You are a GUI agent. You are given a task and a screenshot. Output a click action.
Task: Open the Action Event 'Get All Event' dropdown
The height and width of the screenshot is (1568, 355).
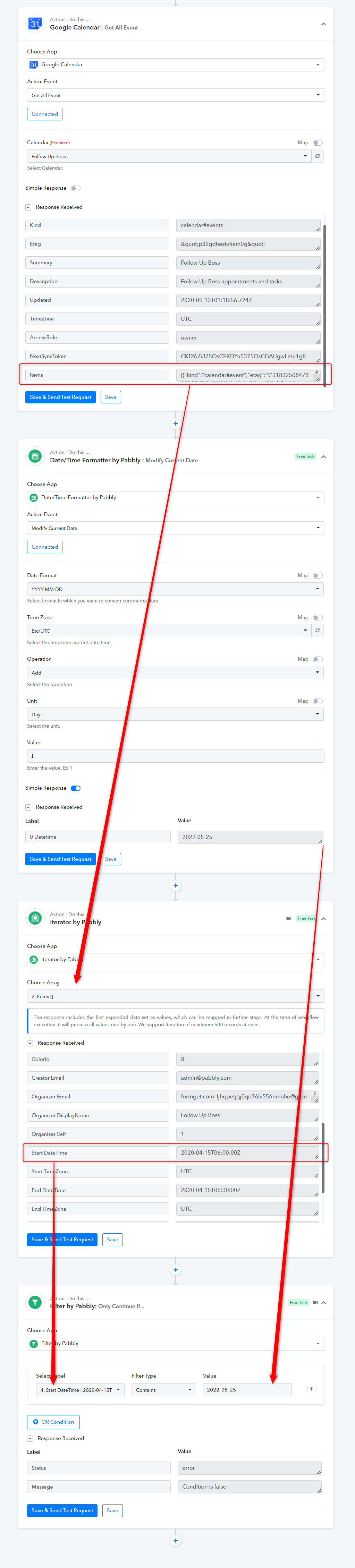pyautogui.click(x=175, y=95)
